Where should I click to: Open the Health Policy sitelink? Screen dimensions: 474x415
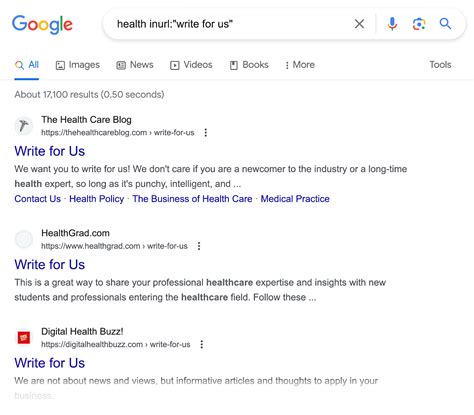pyautogui.click(x=97, y=199)
